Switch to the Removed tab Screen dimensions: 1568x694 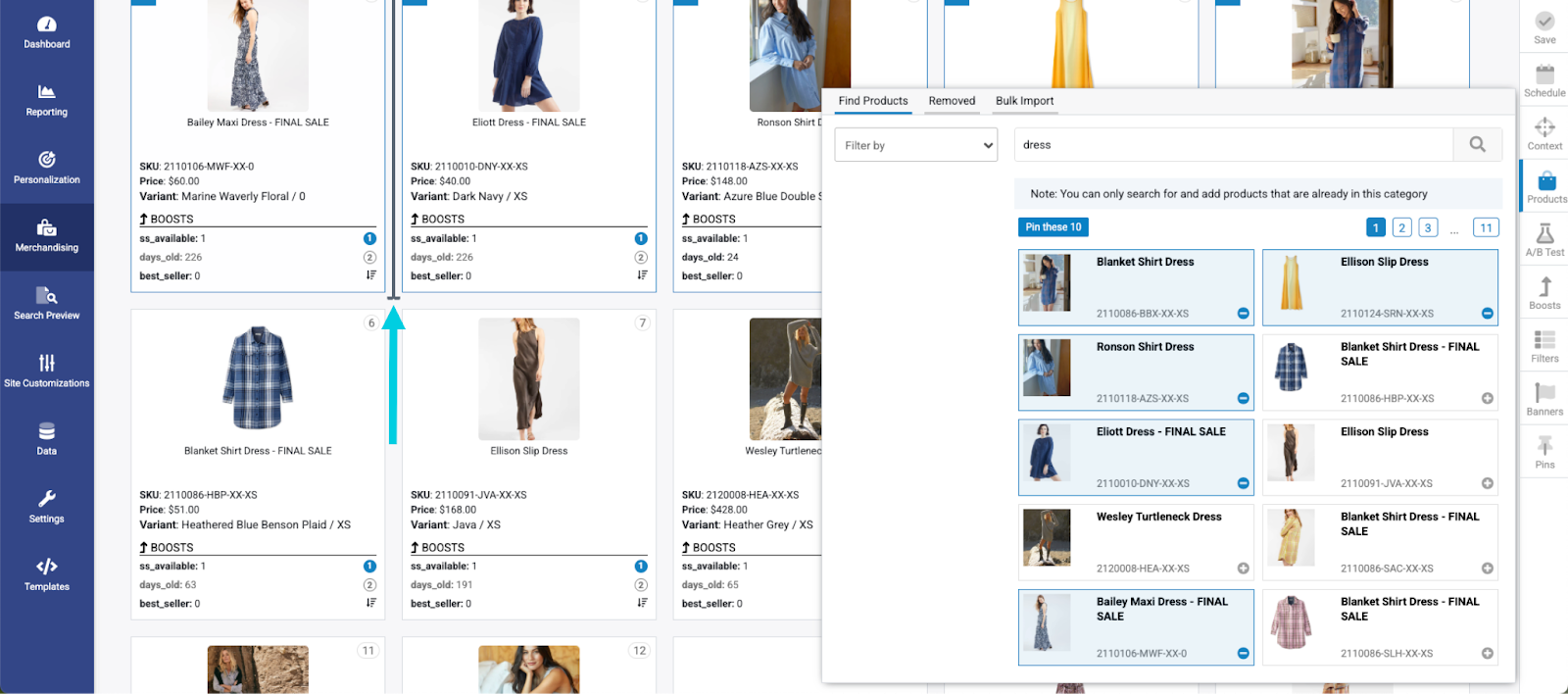point(952,101)
